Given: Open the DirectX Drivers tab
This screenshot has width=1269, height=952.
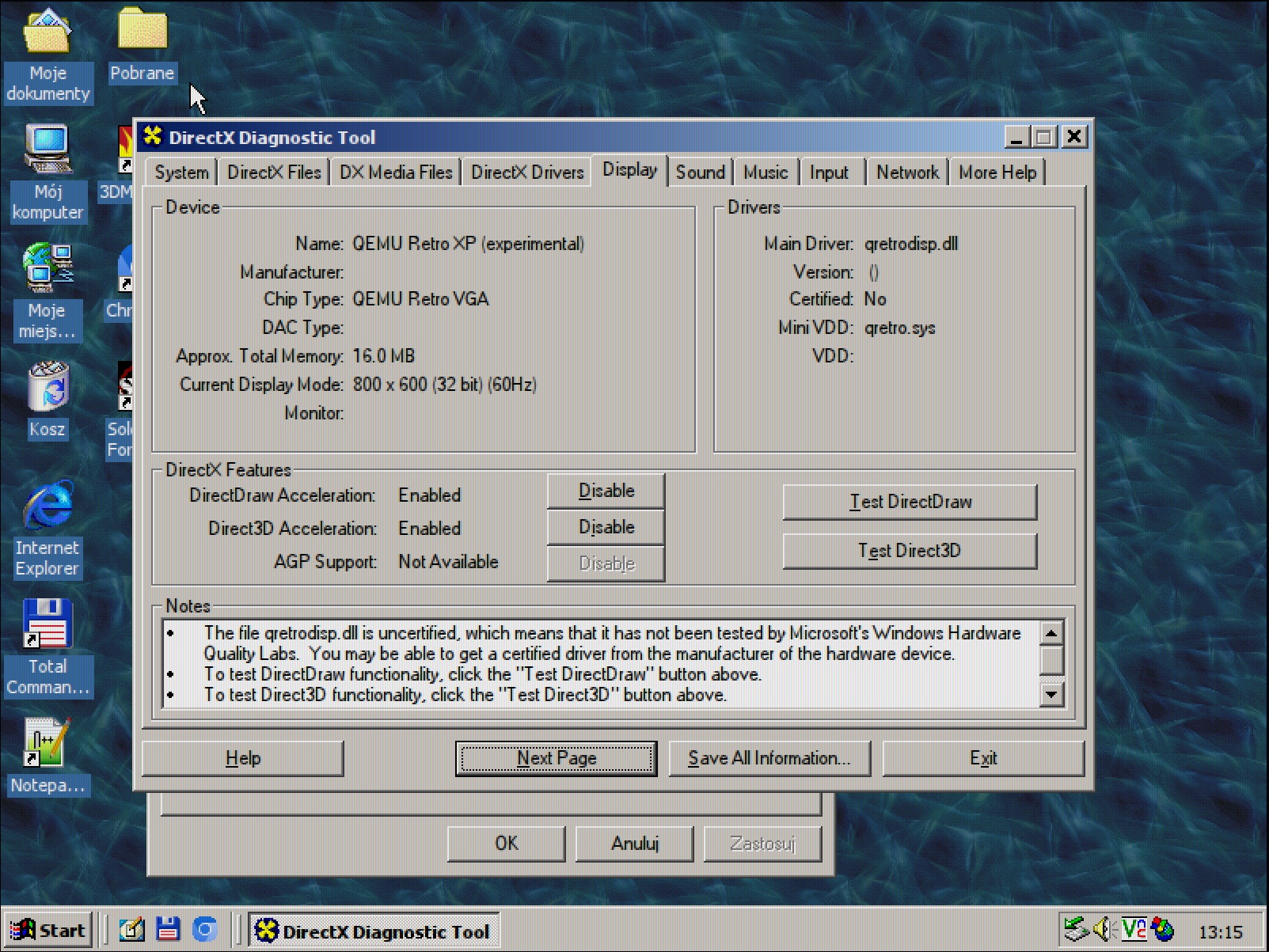Looking at the screenshot, I should click(527, 173).
